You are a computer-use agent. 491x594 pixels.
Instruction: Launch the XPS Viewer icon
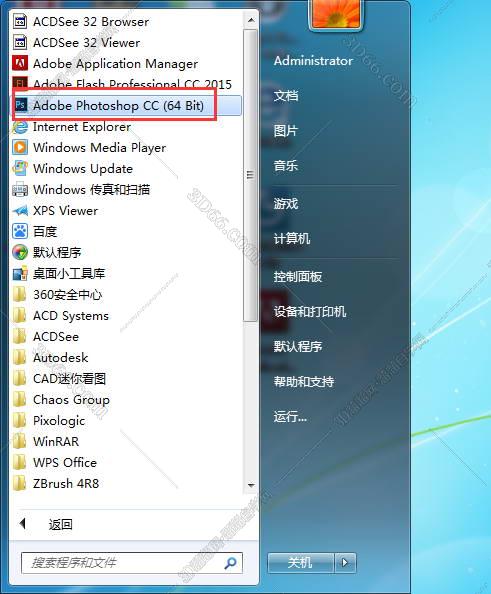[x=20, y=210]
